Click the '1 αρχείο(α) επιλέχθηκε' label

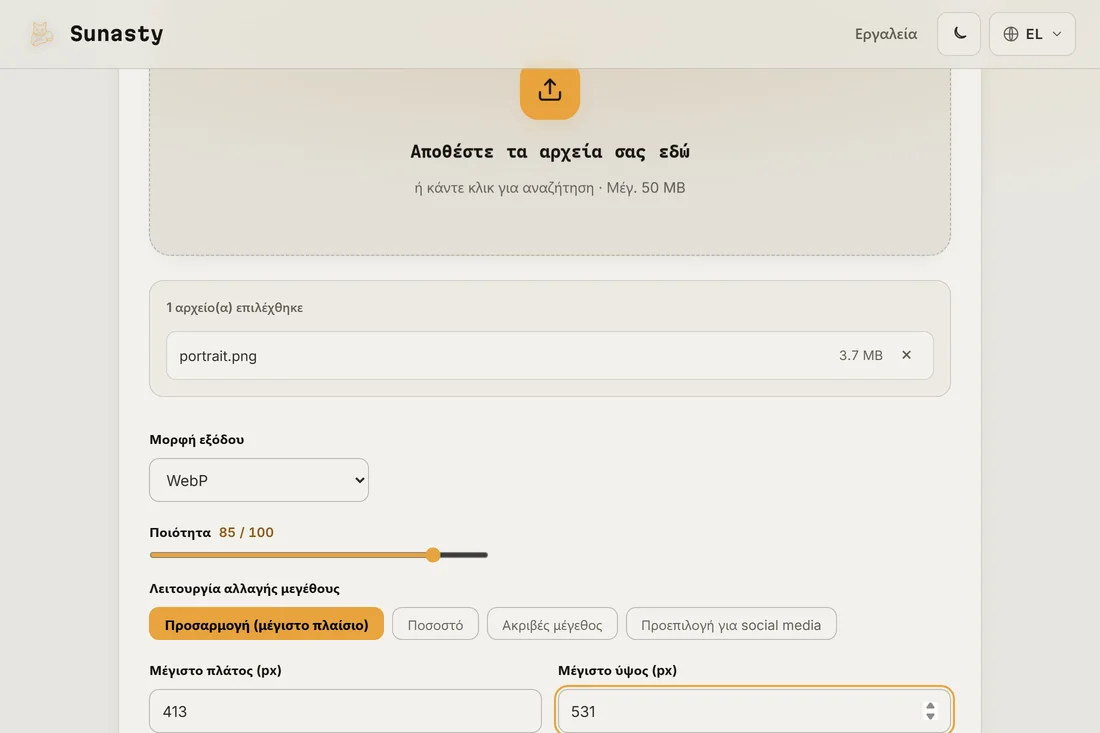tap(234, 307)
